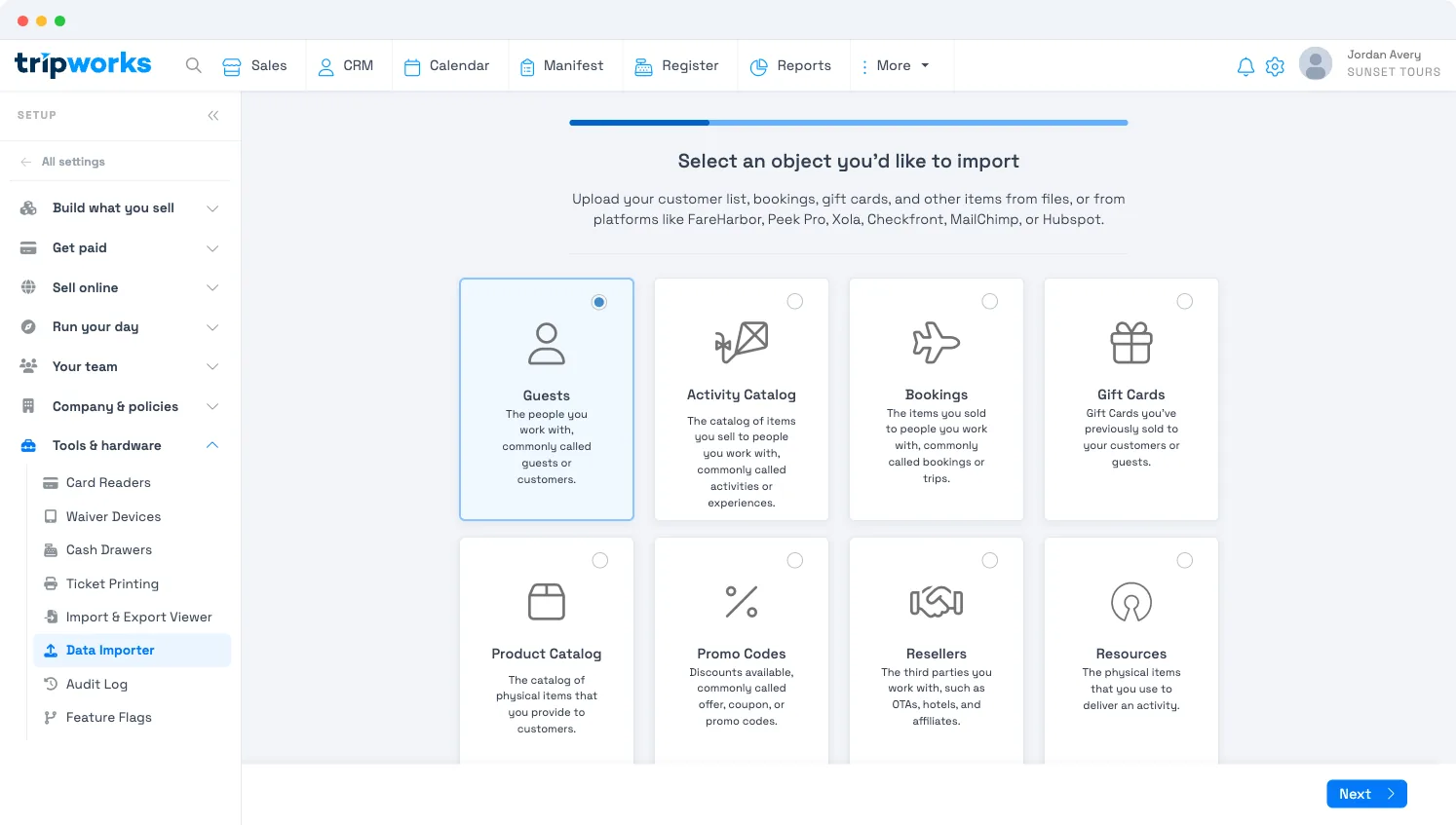This screenshot has height=825, width=1456.
Task: Click the Jordan Avery avatar
Action: pyautogui.click(x=1316, y=63)
